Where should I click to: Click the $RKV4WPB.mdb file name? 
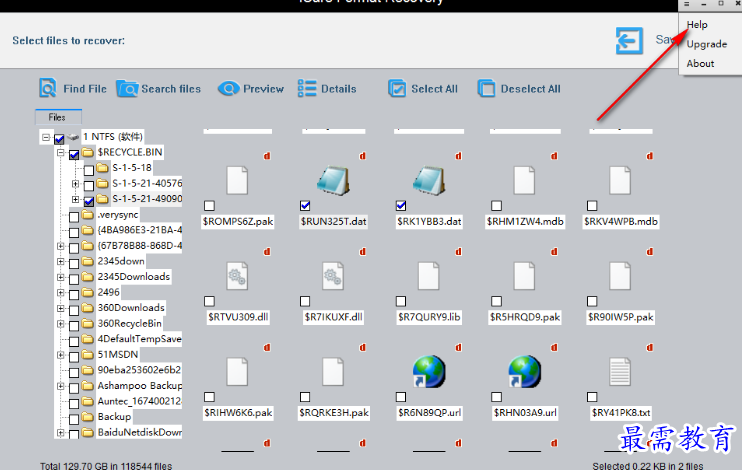point(621,222)
